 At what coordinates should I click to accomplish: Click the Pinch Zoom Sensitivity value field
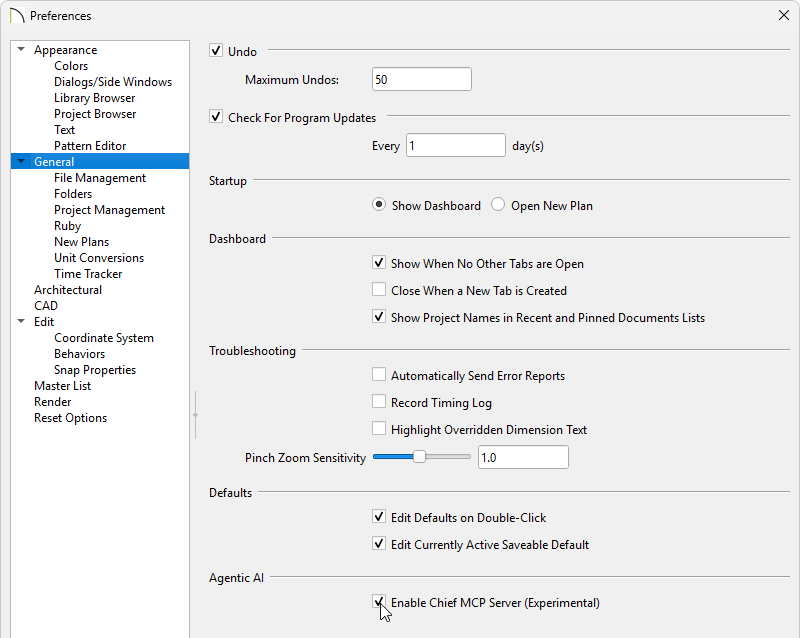[523, 457]
